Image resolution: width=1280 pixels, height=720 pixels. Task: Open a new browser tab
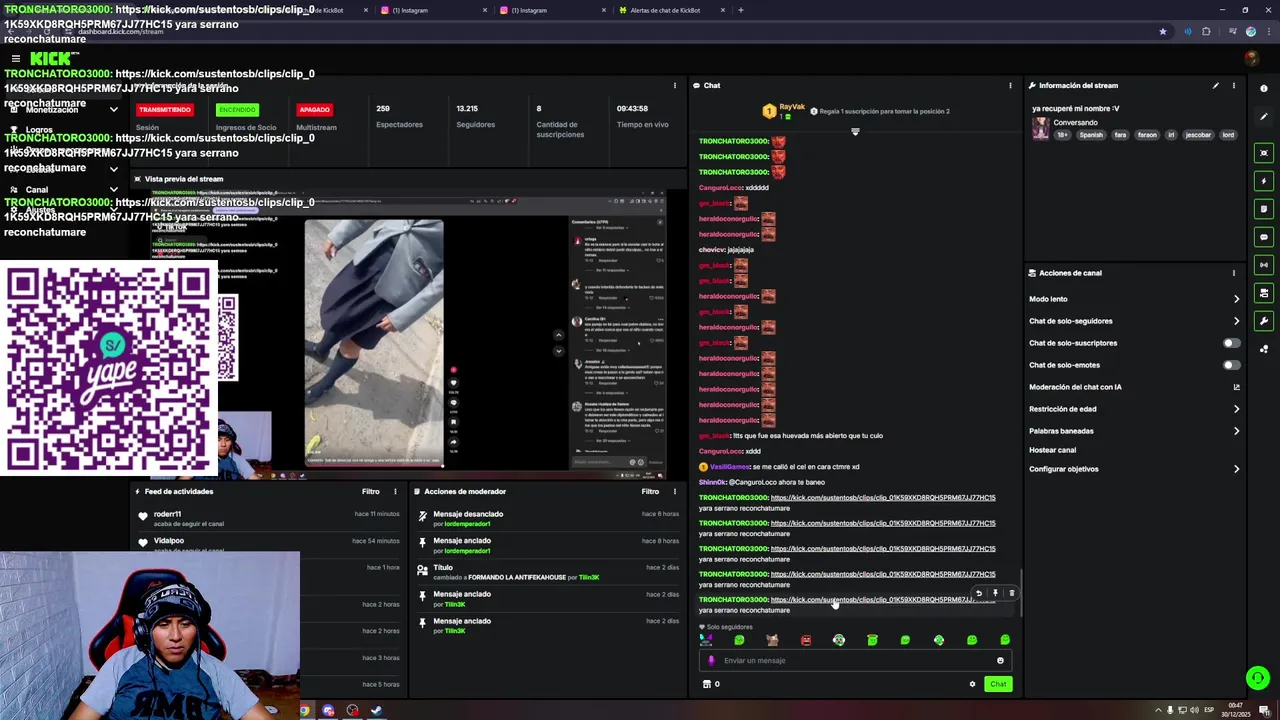click(x=741, y=10)
